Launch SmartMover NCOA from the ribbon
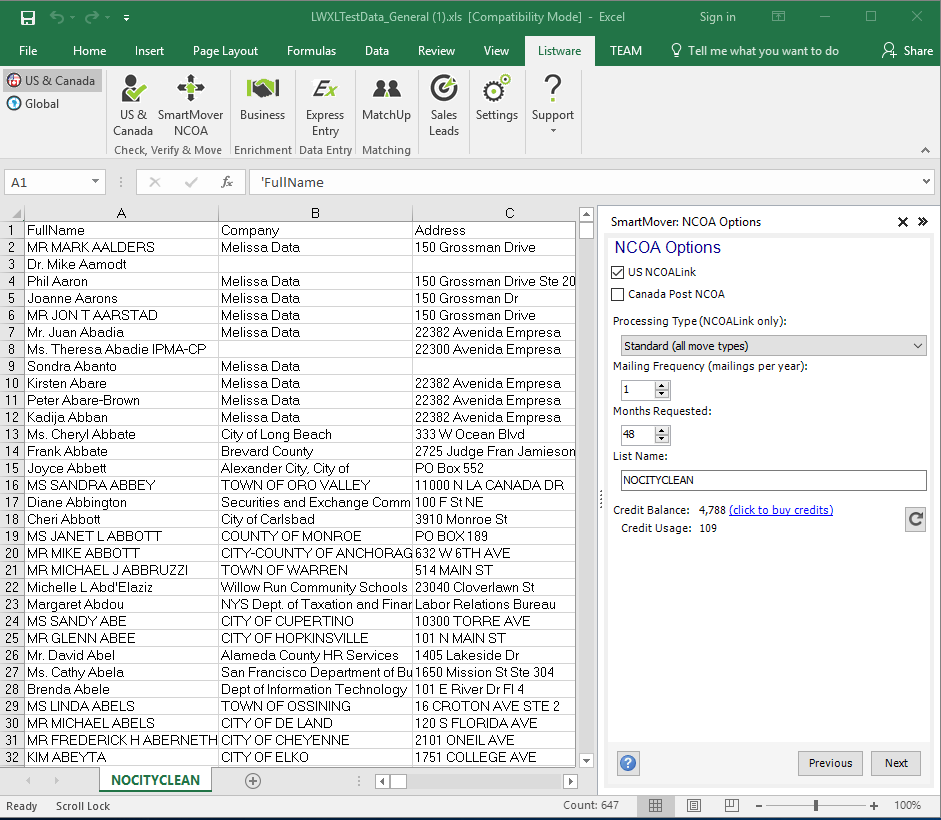Viewport: 941px width, 820px height. [x=190, y=105]
